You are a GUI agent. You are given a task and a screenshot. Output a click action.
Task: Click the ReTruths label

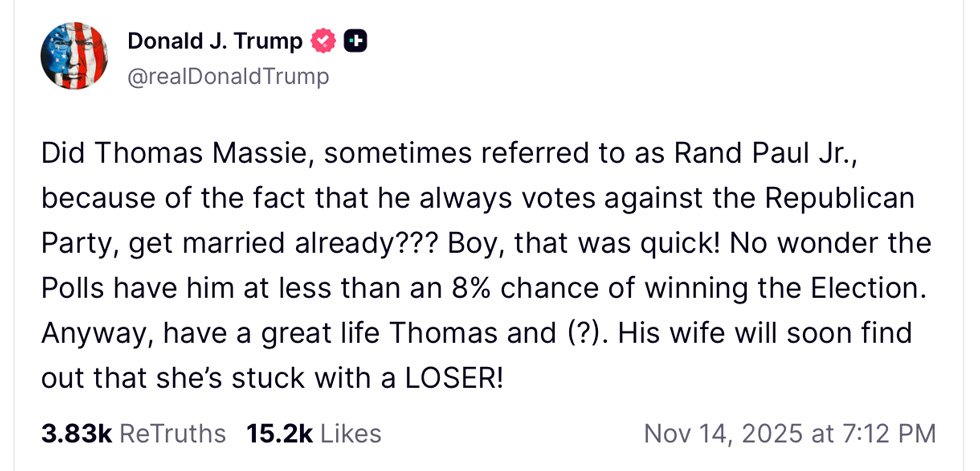(172, 433)
